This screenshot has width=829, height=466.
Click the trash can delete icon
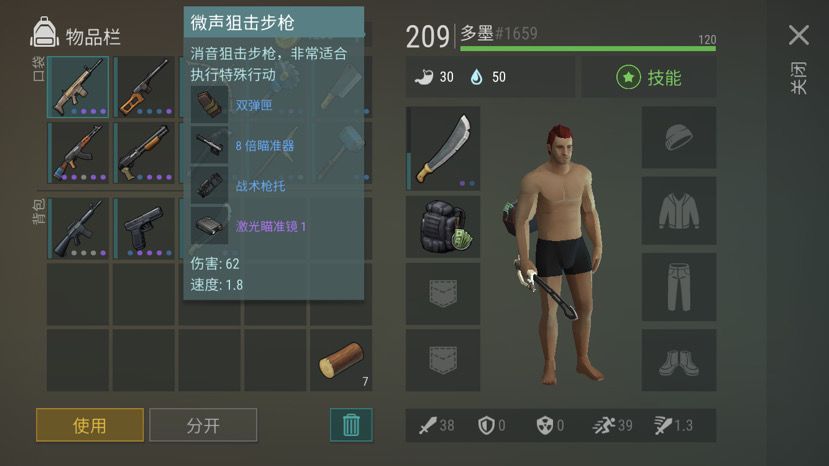[x=351, y=425]
